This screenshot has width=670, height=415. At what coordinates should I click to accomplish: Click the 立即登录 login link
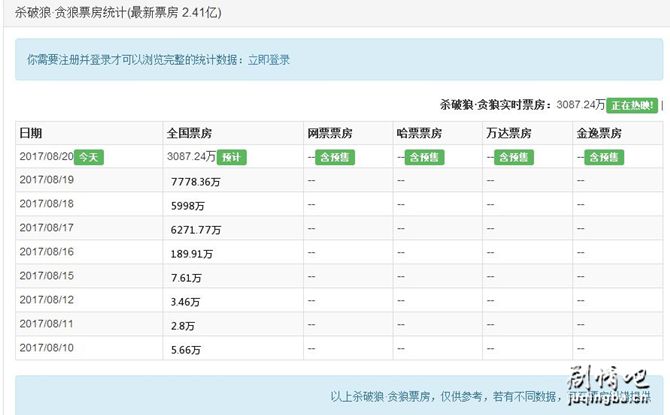(x=267, y=60)
